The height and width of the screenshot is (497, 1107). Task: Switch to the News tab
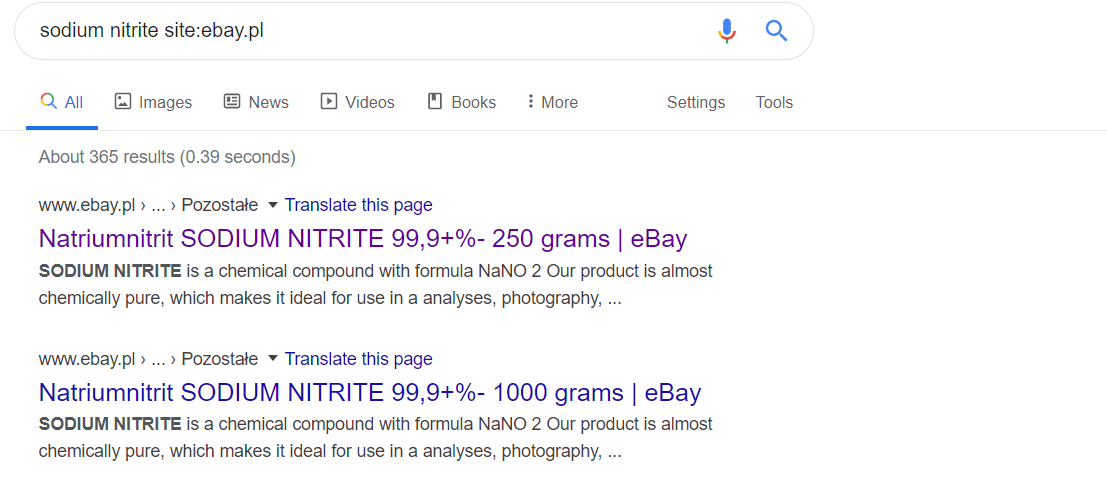(256, 102)
